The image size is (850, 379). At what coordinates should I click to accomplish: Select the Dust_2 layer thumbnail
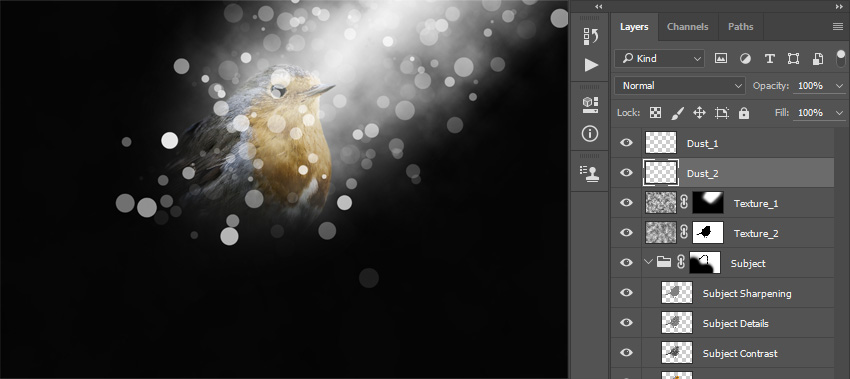pyautogui.click(x=661, y=172)
